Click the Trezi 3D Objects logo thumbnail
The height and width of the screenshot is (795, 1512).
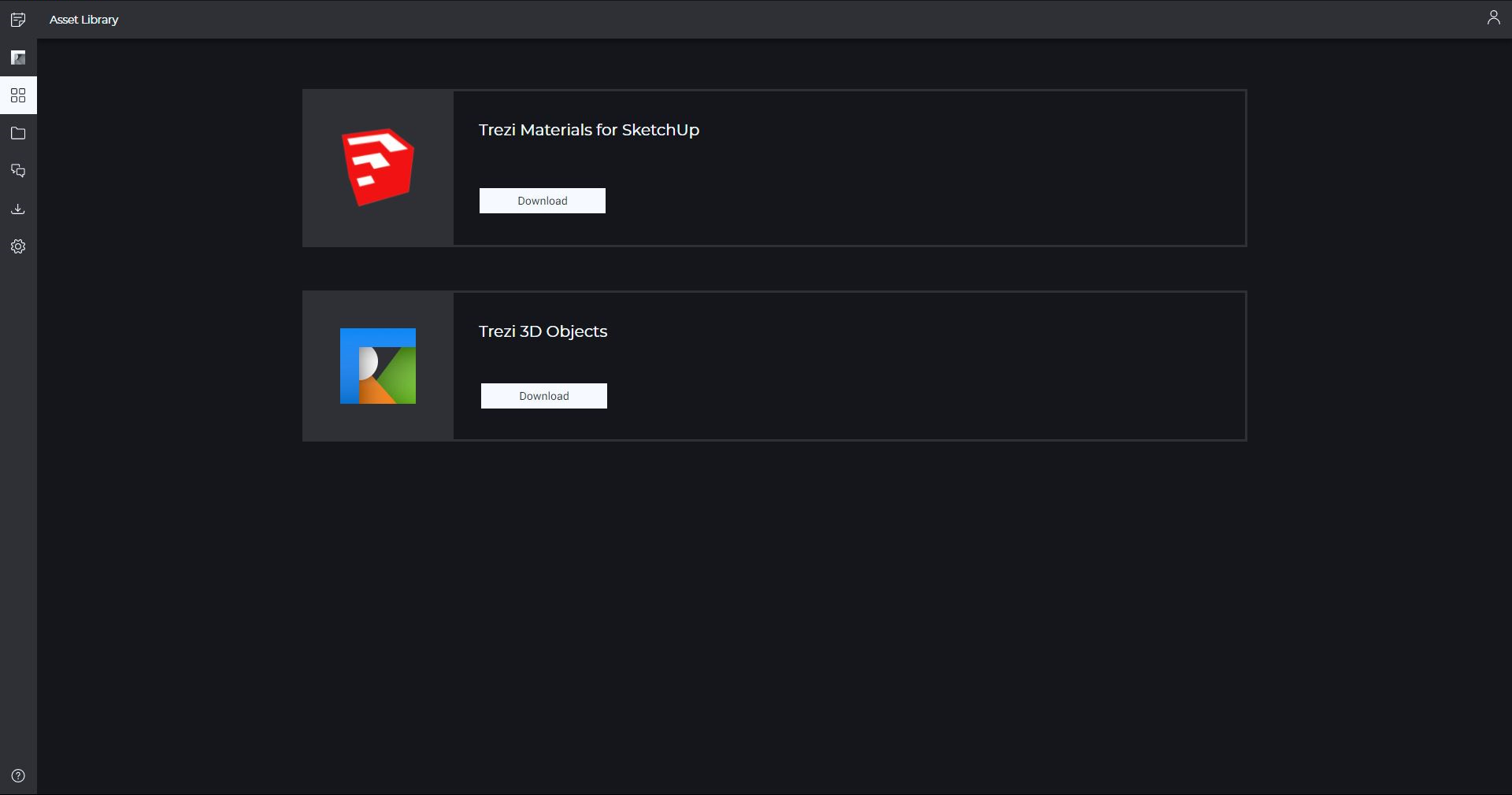click(x=378, y=366)
